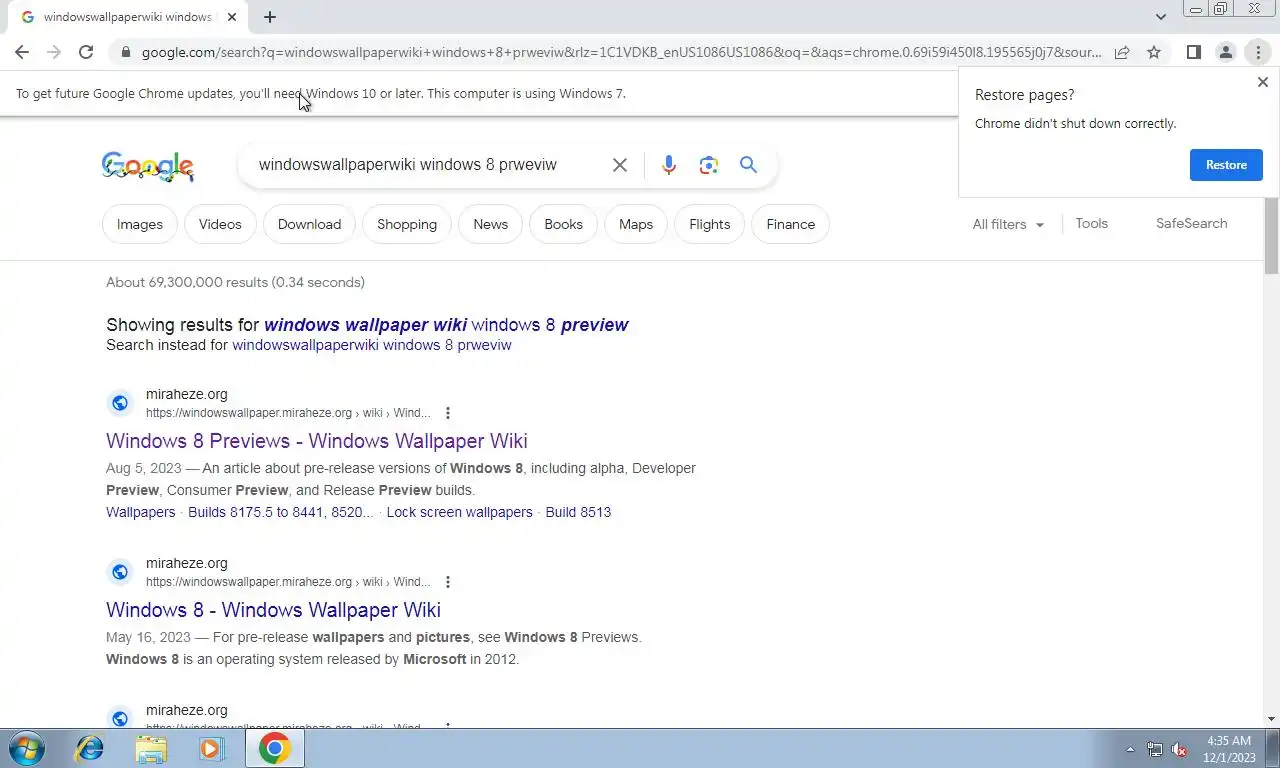This screenshot has width=1280, height=768.
Task: Click Chrome taskbar button
Action: coord(275,748)
